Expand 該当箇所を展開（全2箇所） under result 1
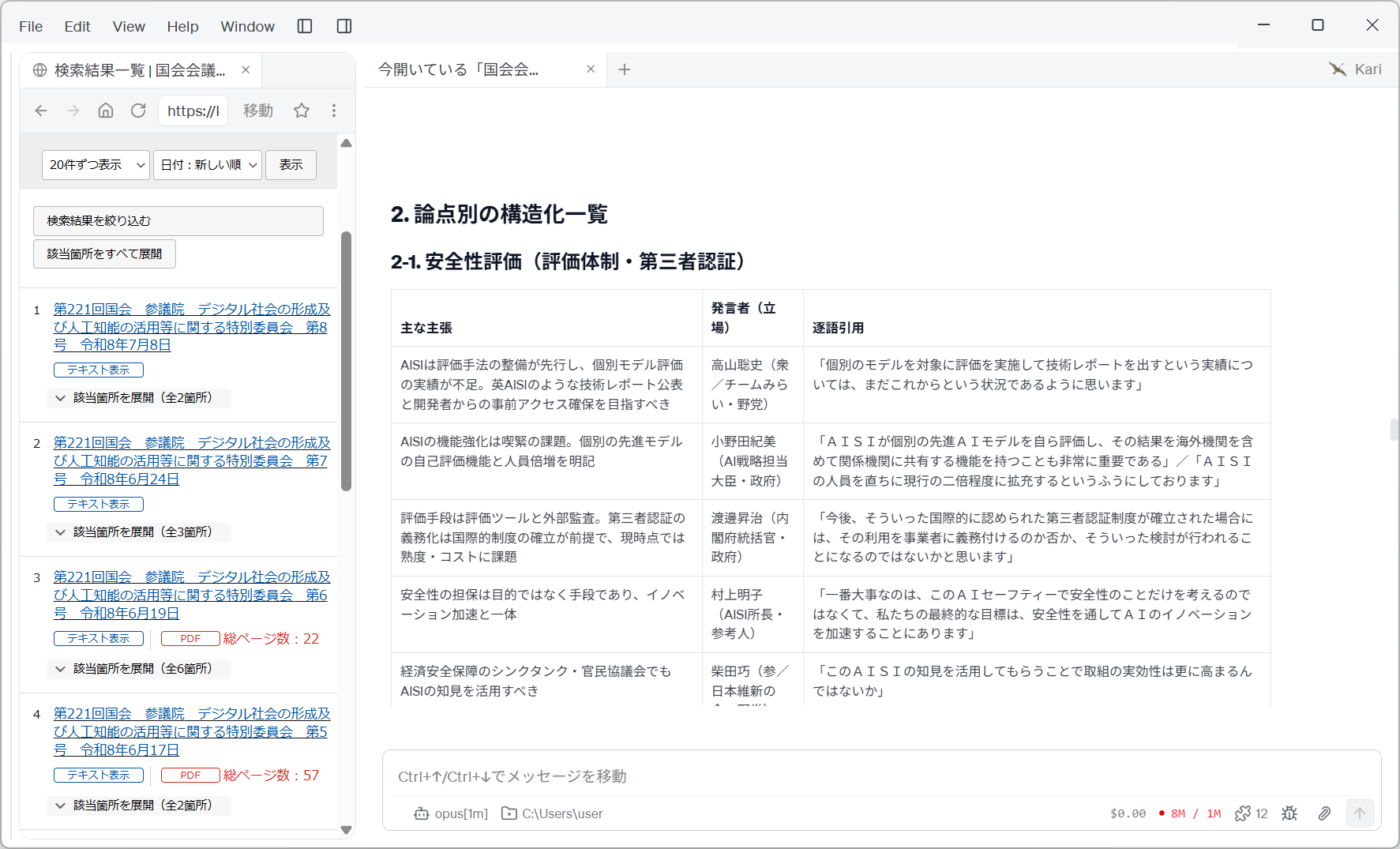The height and width of the screenshot is (849, 1400). tap(139, 398)
